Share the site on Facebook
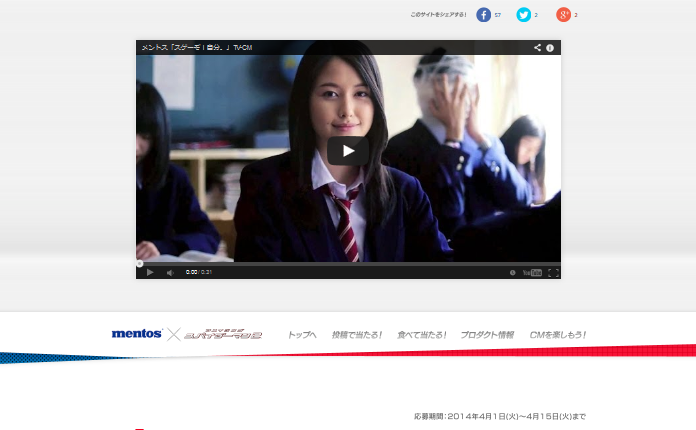Screen dimensions: 696x430 pos(483,15)
